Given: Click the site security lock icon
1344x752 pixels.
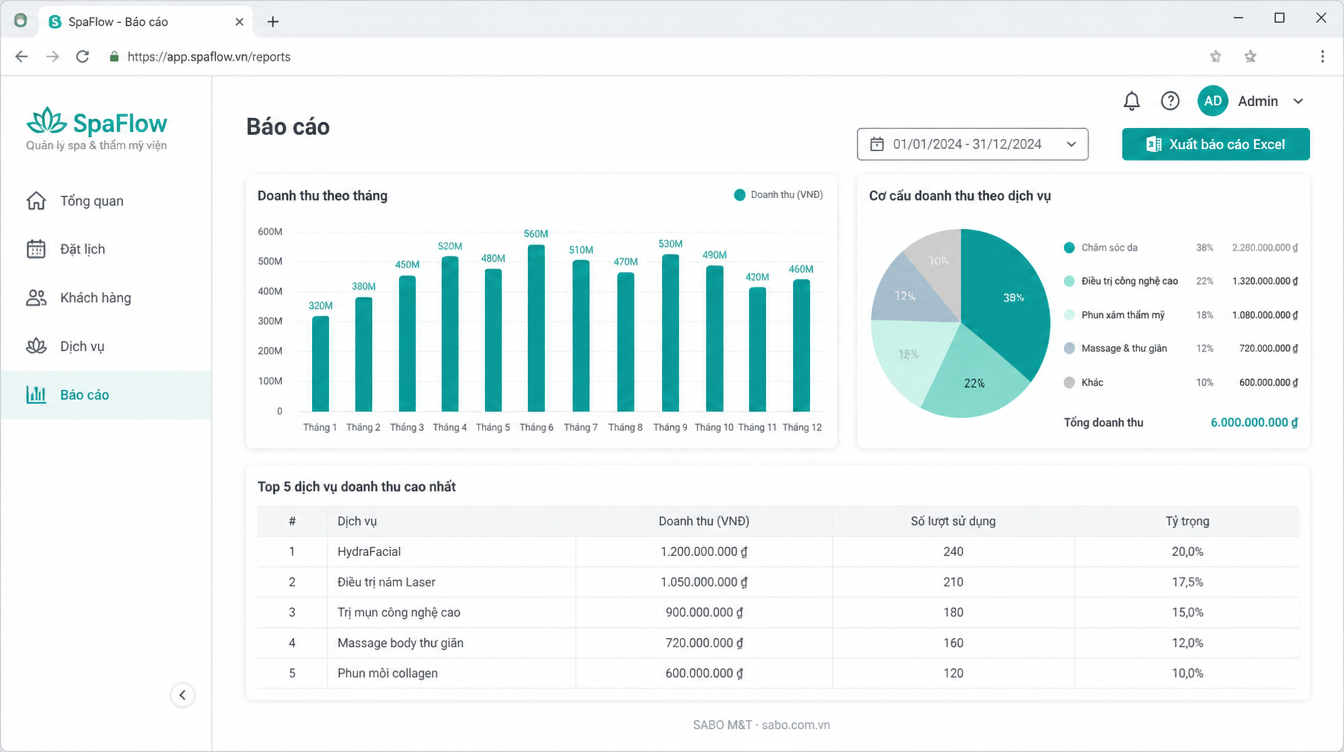Looking at the screenshot, I should point(114,57).
